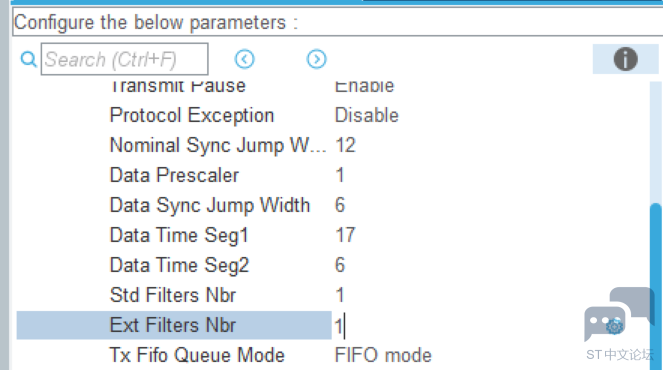This screenshot has height=370, width=663.
Task: Select the highlighted Ext Filters Nbr label
Action: pos(173,325)
